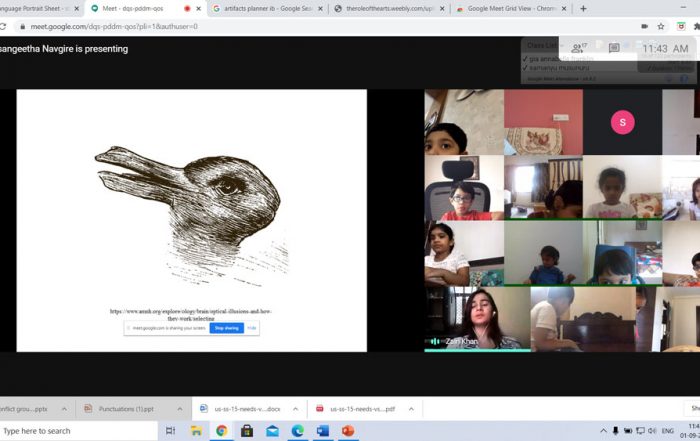Open the Meet chat panel icon
The height and width of the screenshot is (441, 700).
coord(614,48)
